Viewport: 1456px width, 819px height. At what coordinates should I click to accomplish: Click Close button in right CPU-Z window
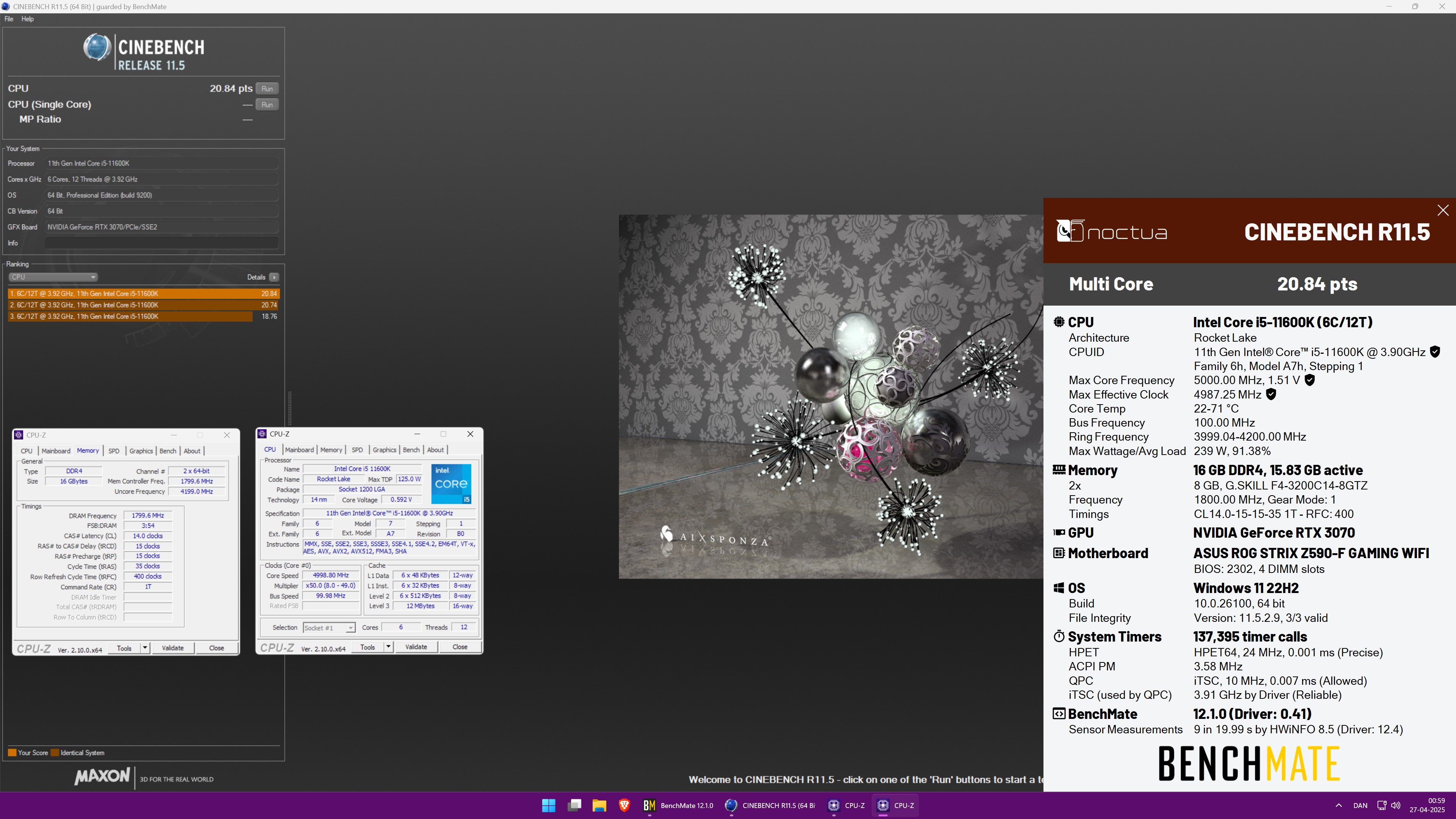tap(460, 647)
